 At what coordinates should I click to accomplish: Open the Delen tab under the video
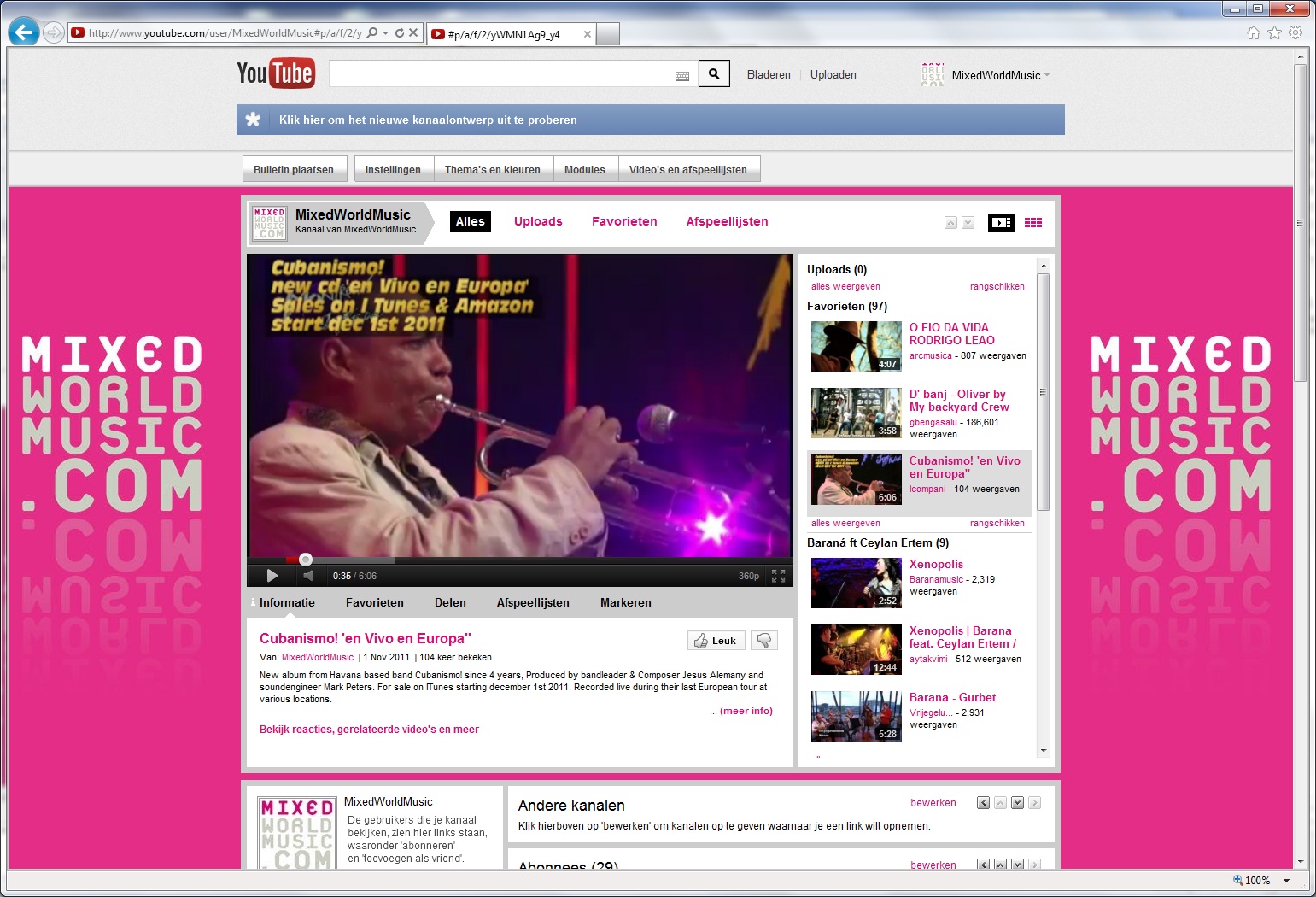tap(450, 602)
